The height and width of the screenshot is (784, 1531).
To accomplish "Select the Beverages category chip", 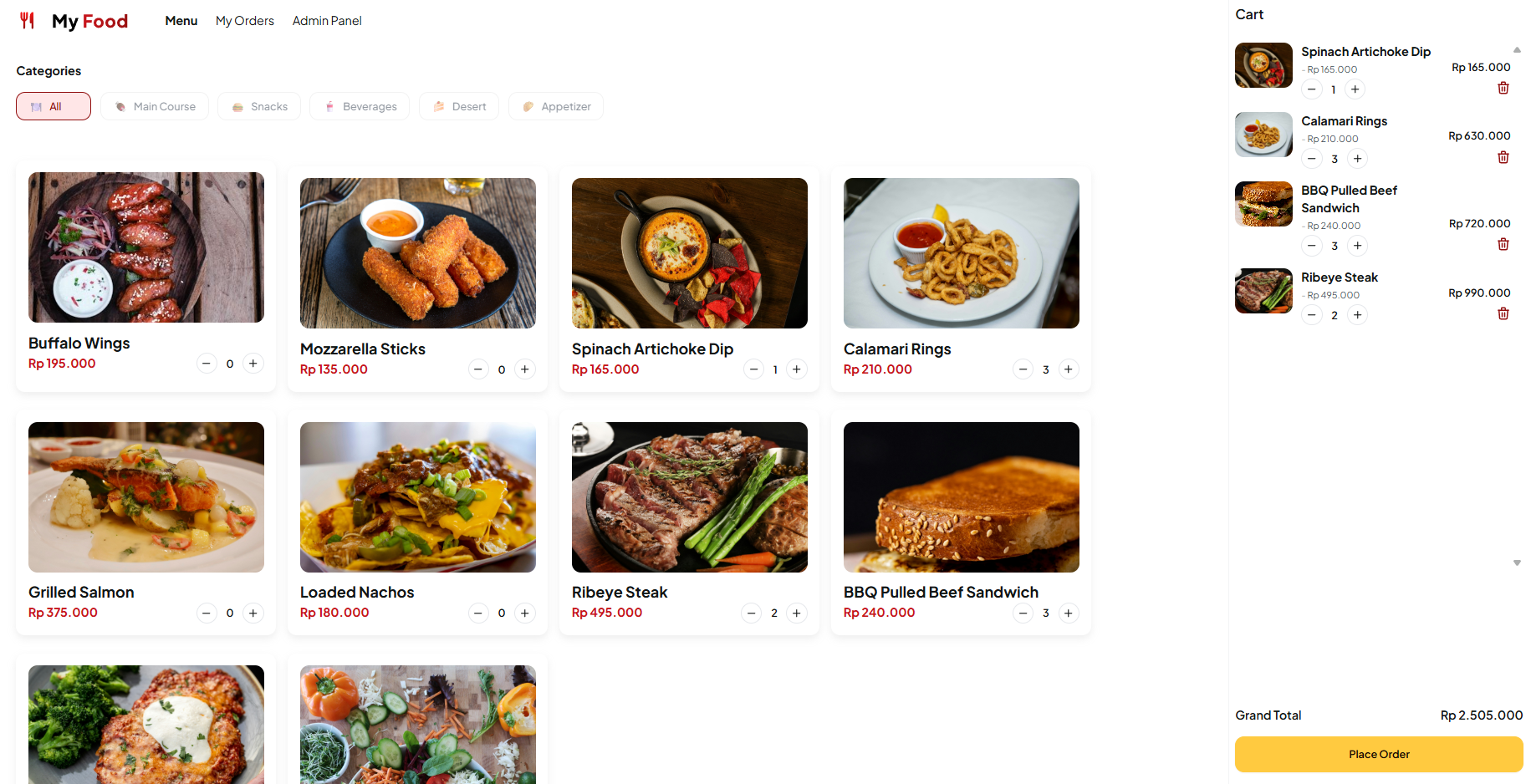I will (x=360, y=106).
